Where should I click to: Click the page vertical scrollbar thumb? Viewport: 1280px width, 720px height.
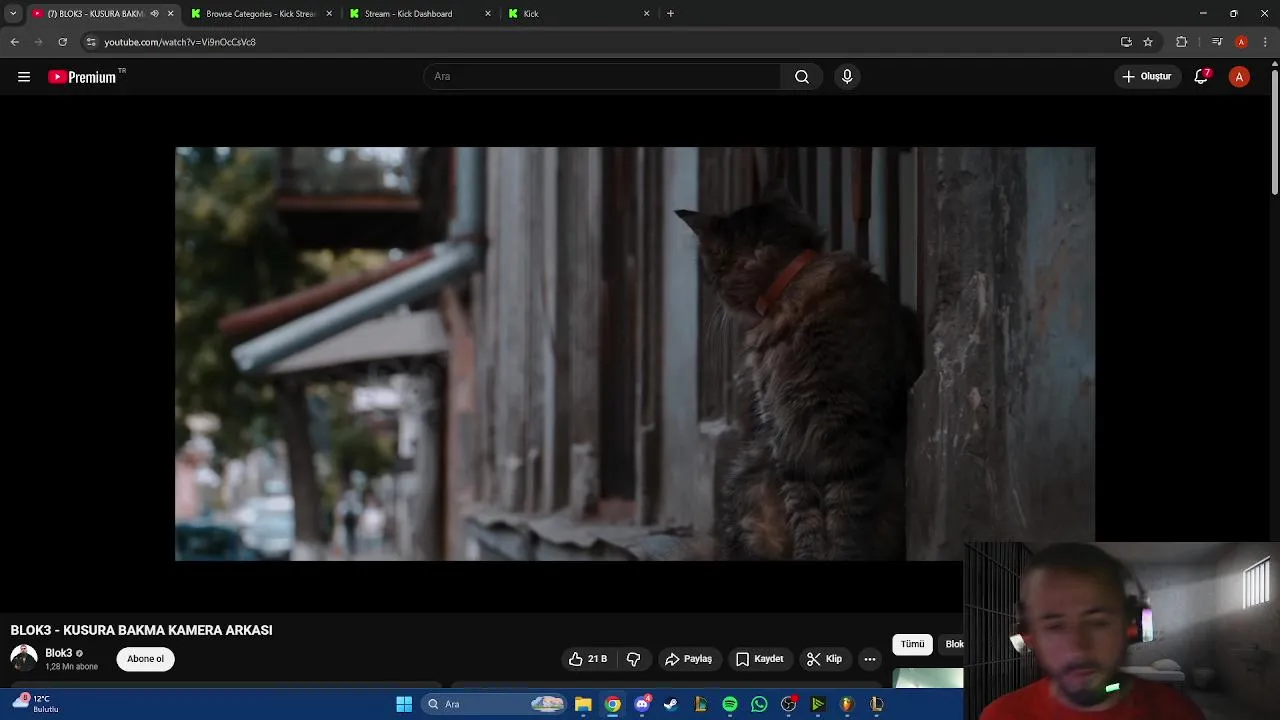coord(1275,130)
